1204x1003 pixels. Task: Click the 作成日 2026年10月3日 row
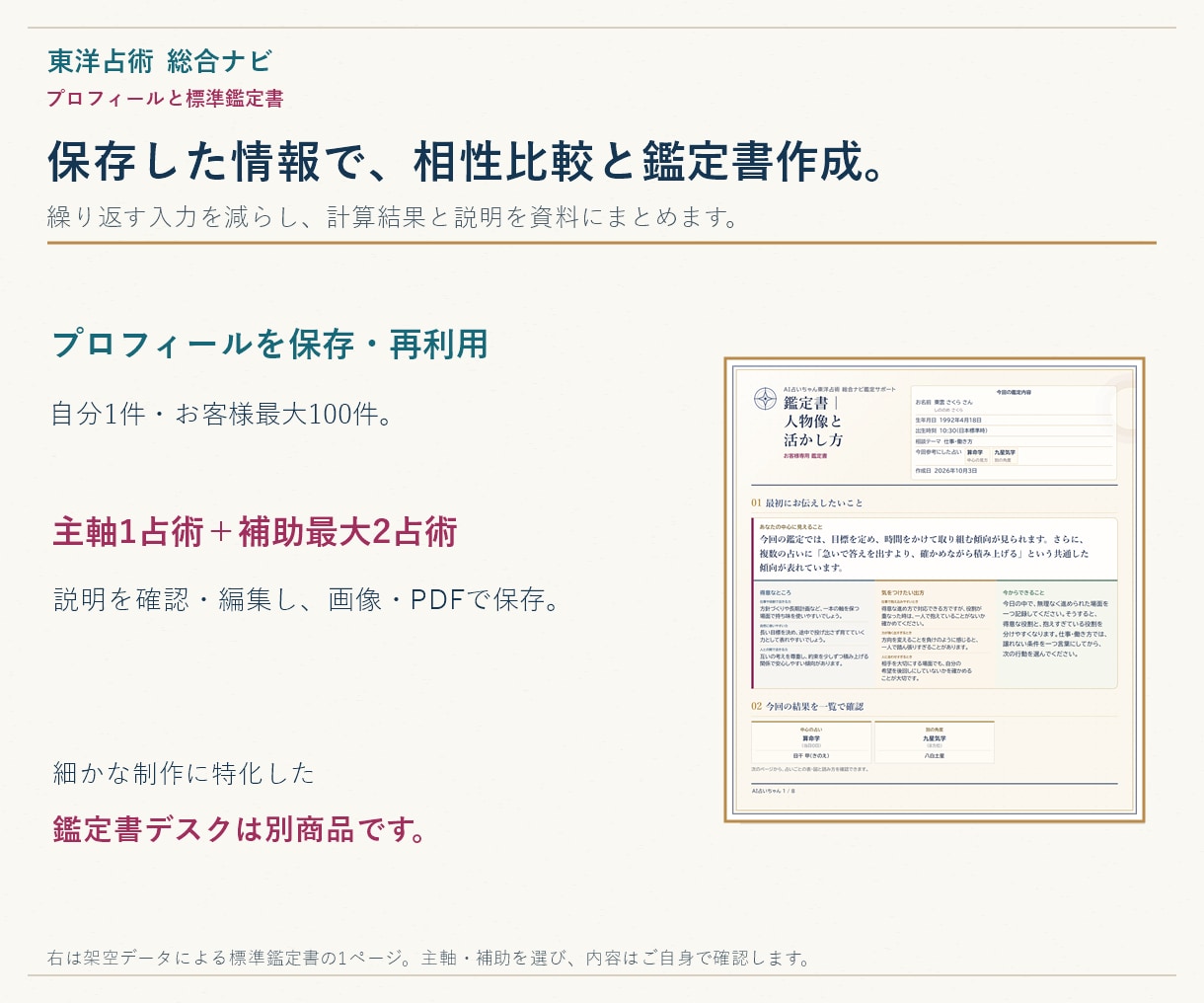tap(1014, 471)
